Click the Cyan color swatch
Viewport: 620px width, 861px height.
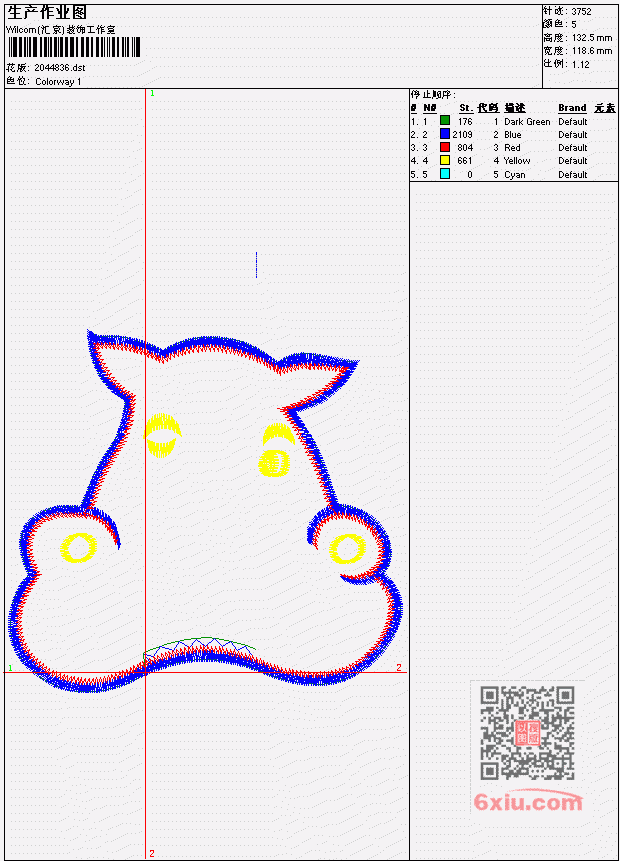(x=445, y=174)
